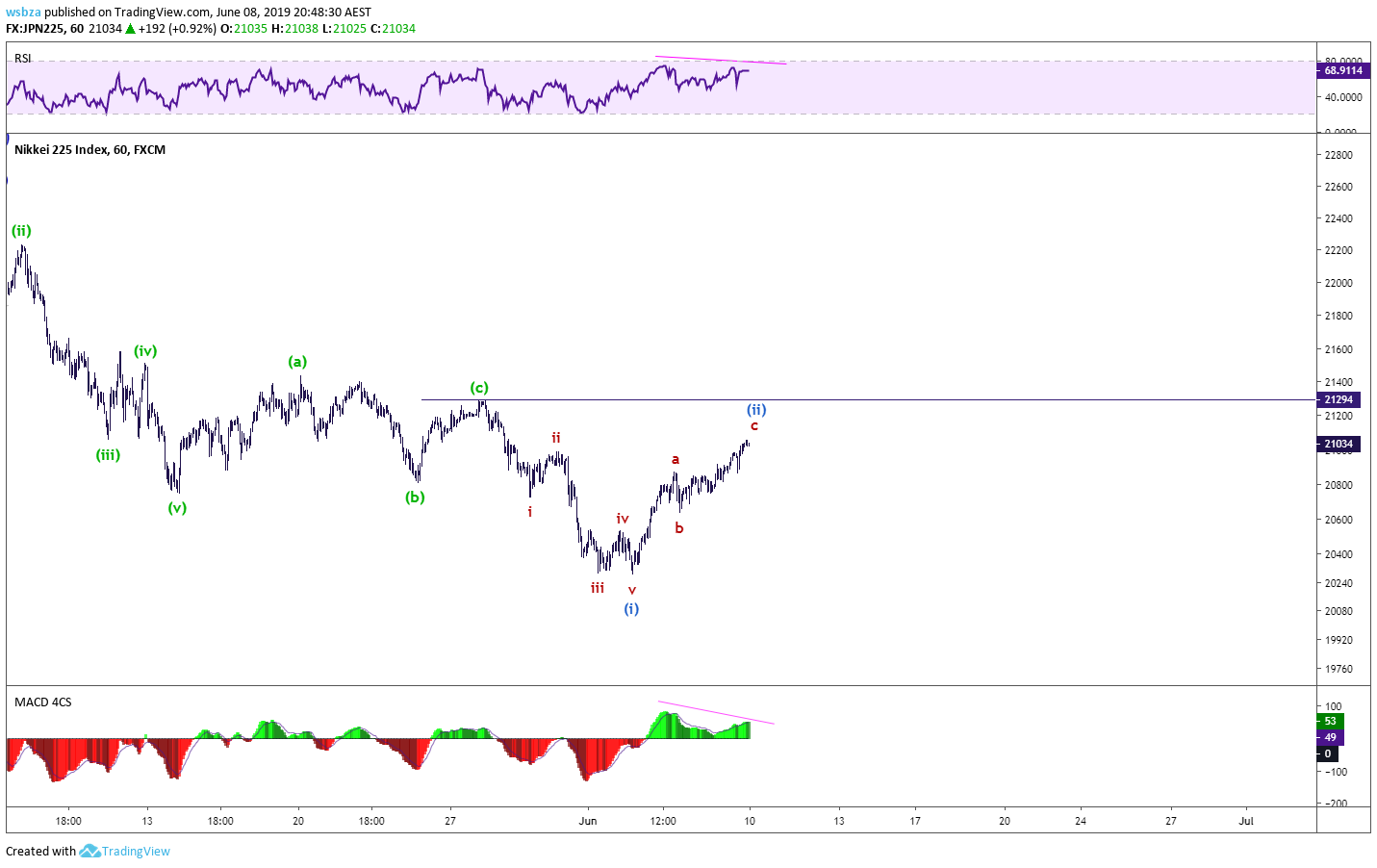The width and height of the screenshot is (1377, 868).
Task: Select the MACD 4CS indicator label
Action: (42, 702)
